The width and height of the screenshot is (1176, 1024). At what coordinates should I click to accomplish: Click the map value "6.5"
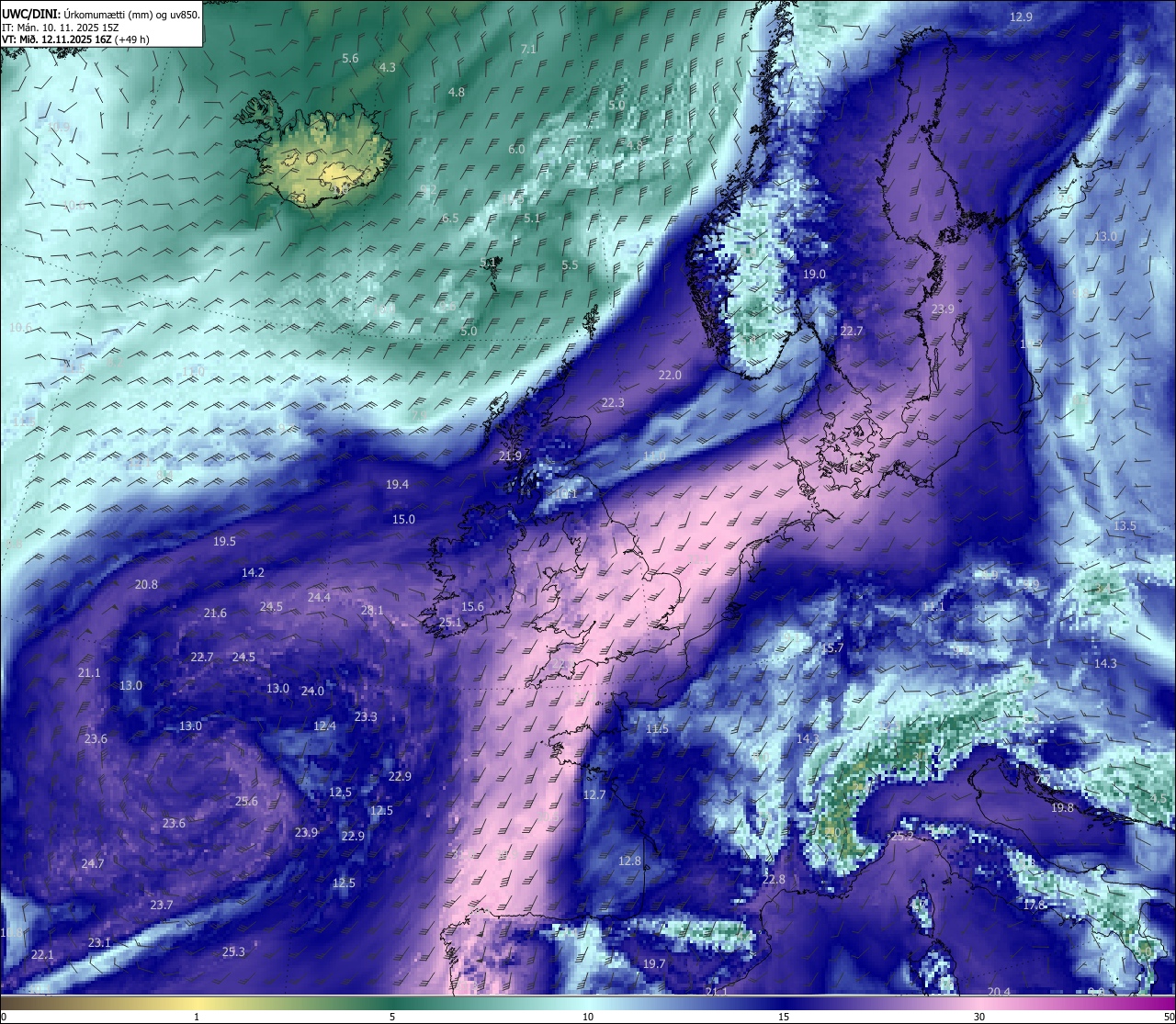450,219
